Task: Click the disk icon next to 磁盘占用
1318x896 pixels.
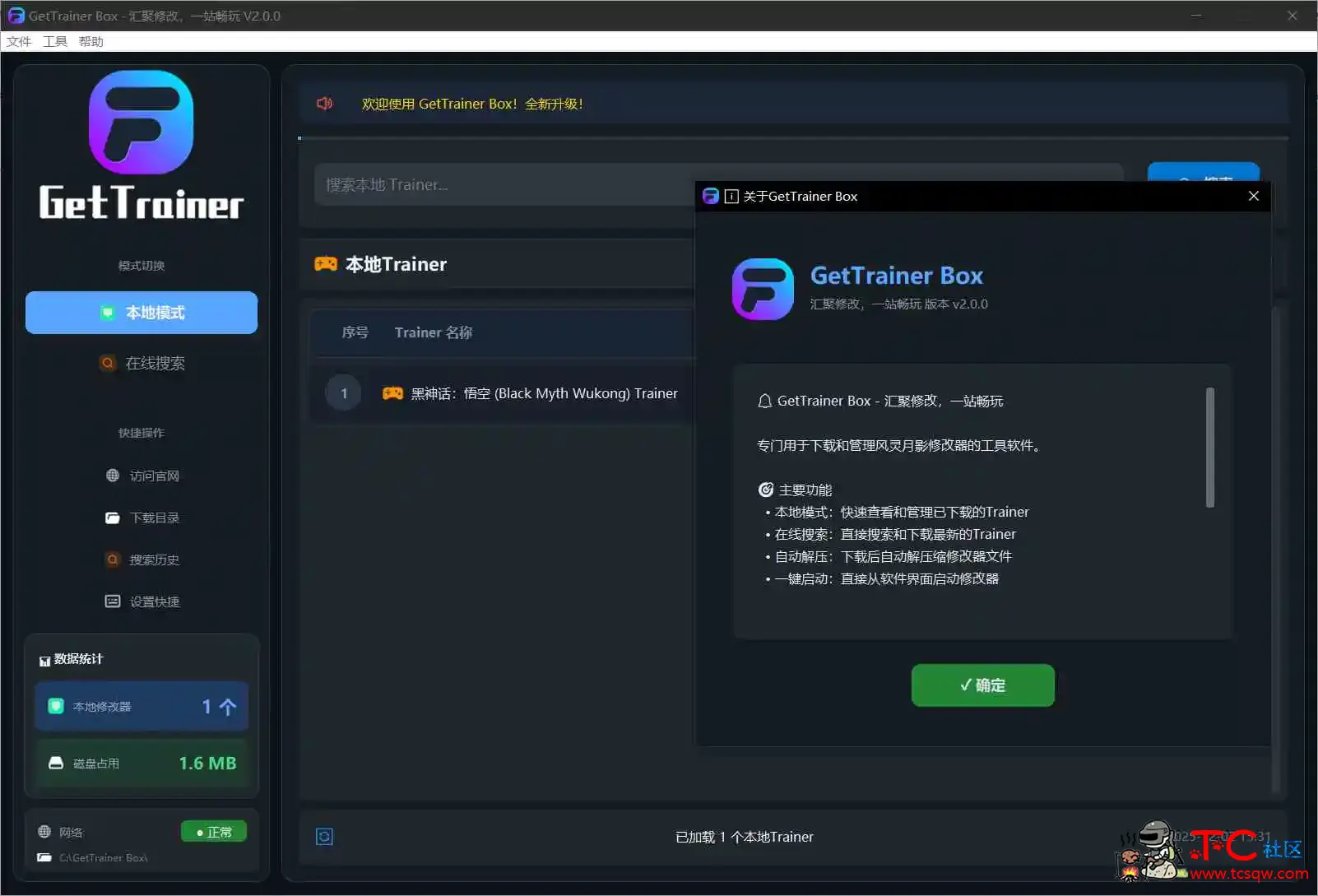Action: click(55, 763)
